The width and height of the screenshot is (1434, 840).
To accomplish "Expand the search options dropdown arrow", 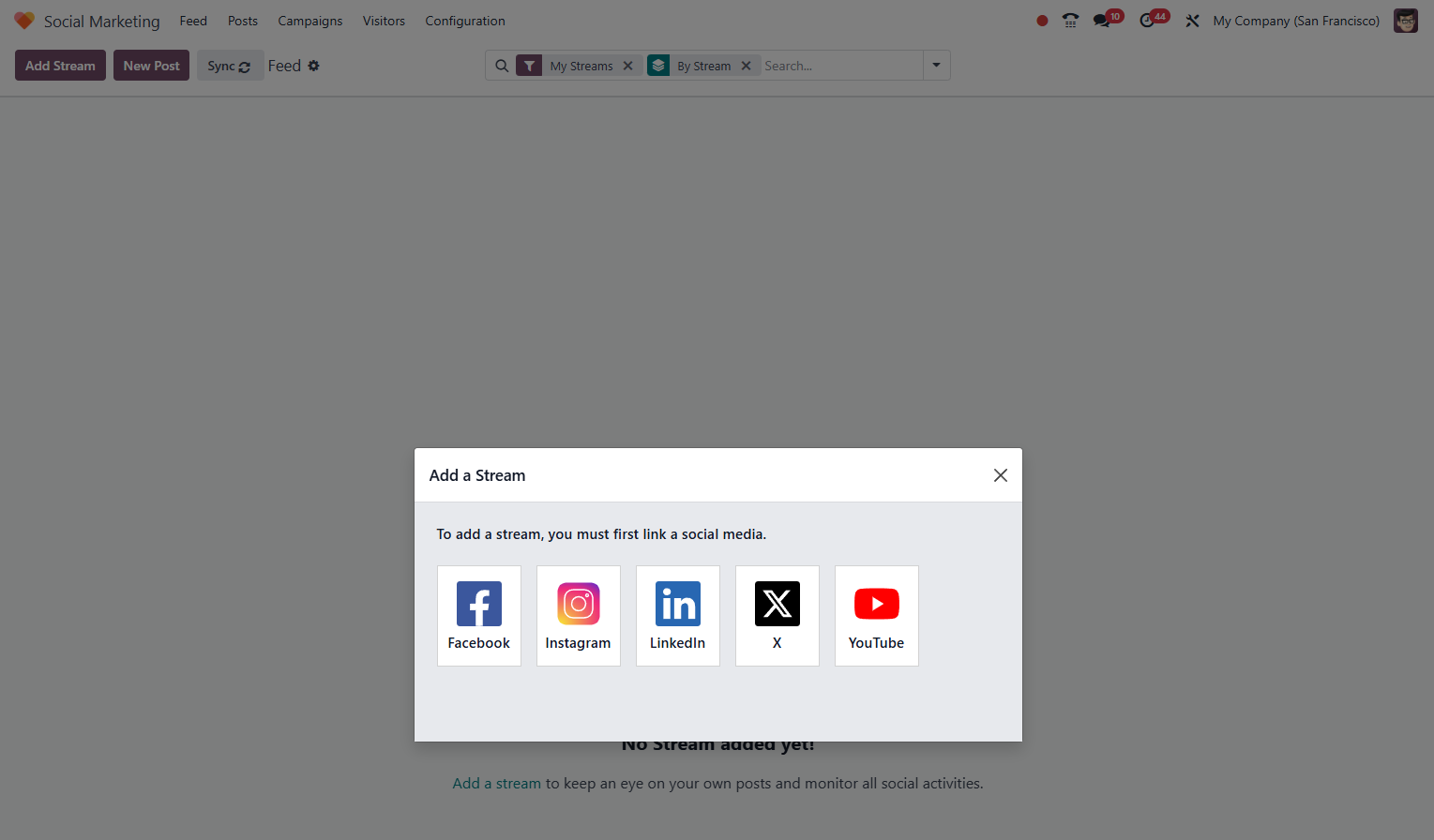I will [936, 66].
